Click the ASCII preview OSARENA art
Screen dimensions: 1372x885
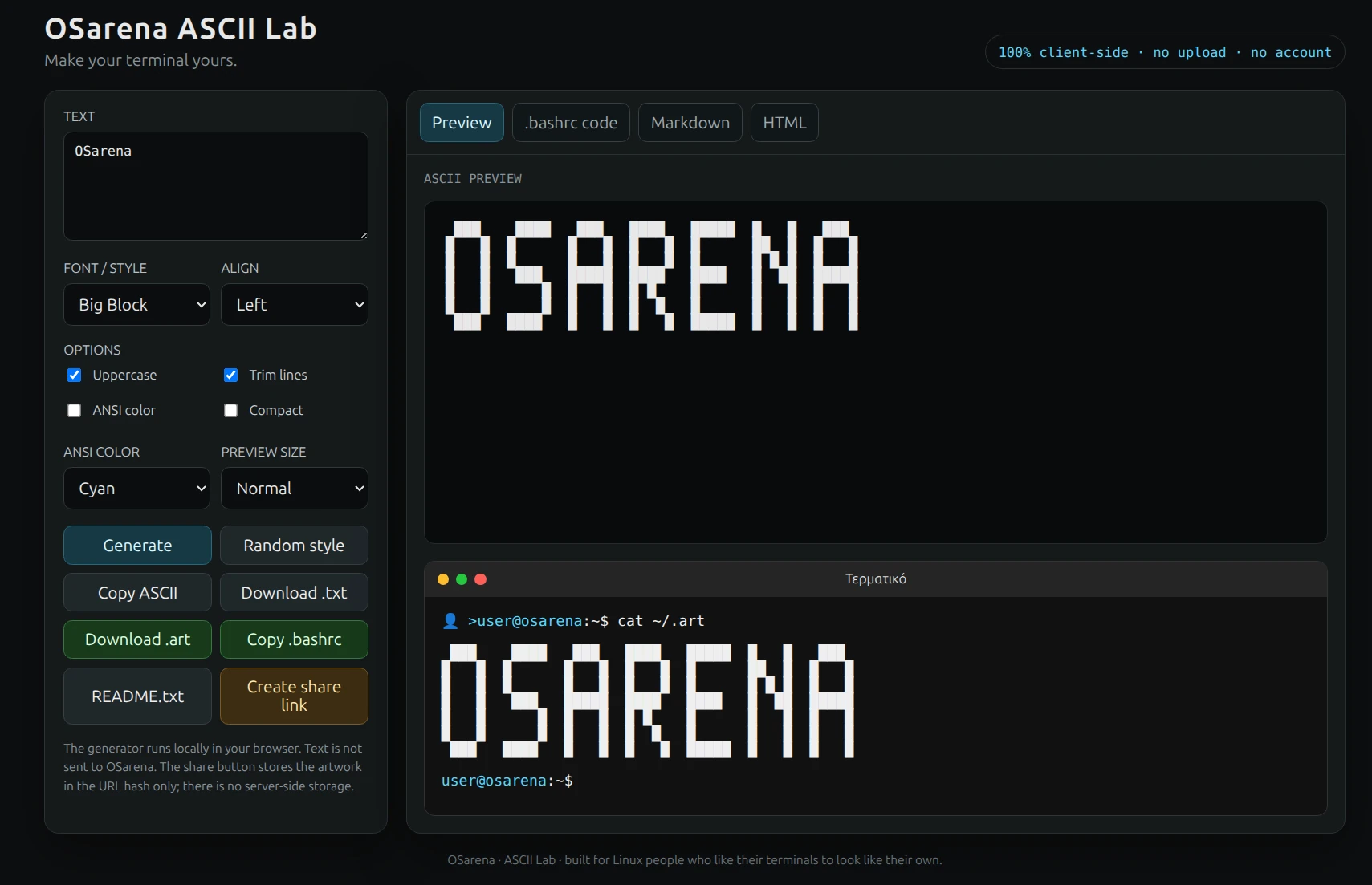point(652,275)
